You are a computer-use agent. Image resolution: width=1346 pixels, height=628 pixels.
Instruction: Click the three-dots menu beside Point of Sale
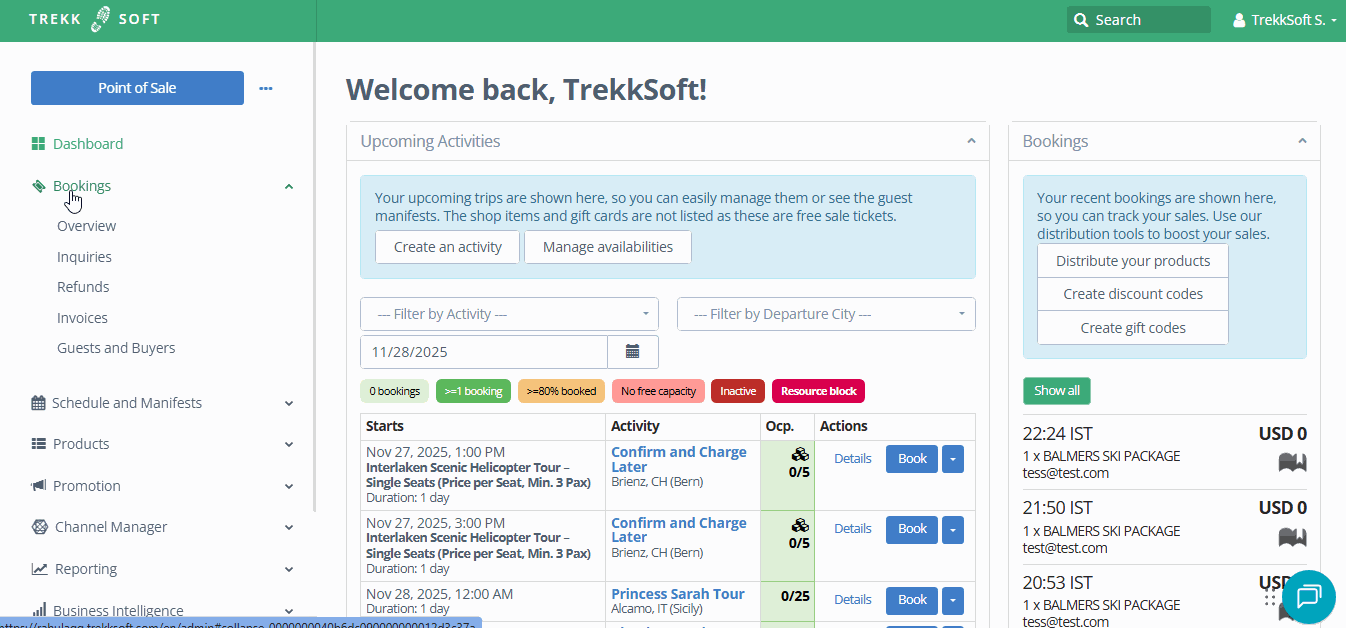click(266, 88)
